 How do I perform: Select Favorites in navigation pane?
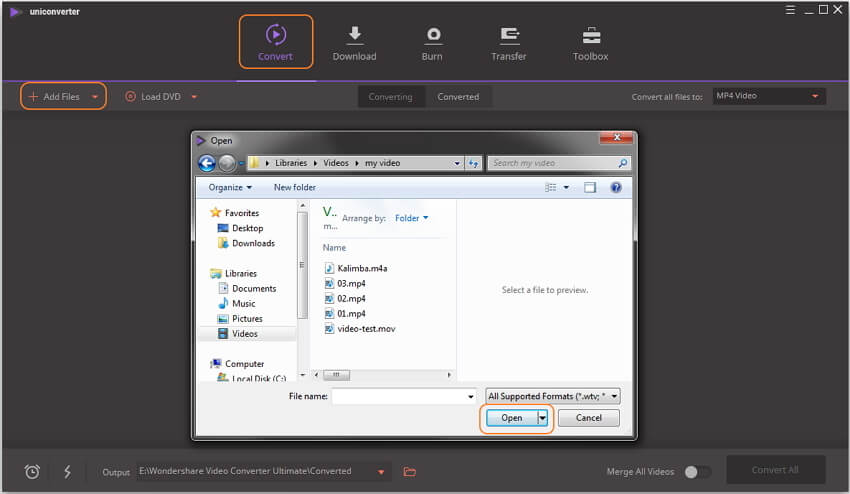click(x=235, y=213)
